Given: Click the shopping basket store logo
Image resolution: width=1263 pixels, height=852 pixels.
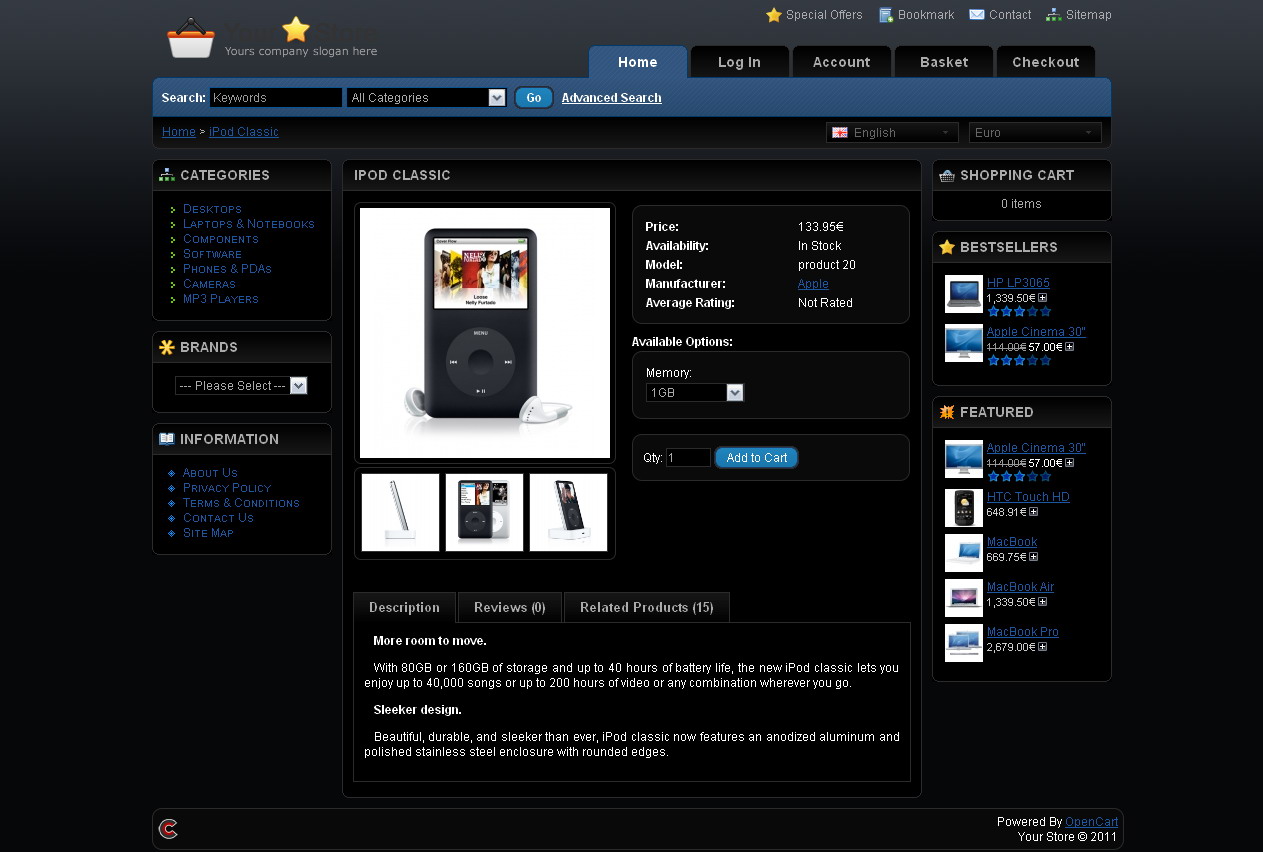Looking at the screenshot, I should pyautogui.click(x=191, y=38).
